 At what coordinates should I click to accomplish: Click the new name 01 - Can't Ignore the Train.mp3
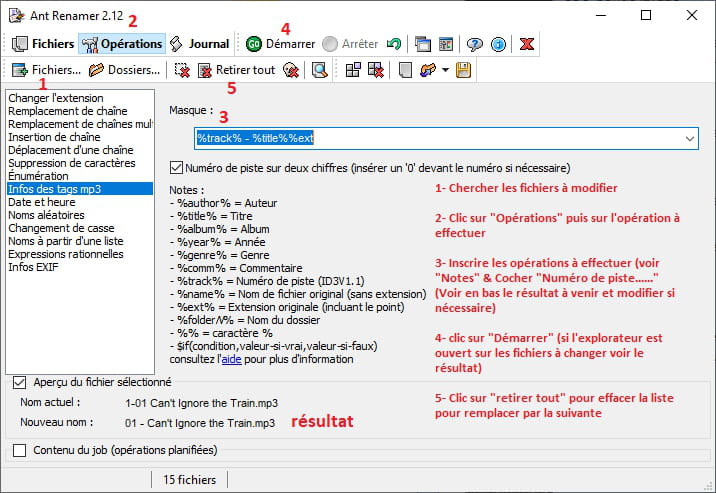click(200, 423)
